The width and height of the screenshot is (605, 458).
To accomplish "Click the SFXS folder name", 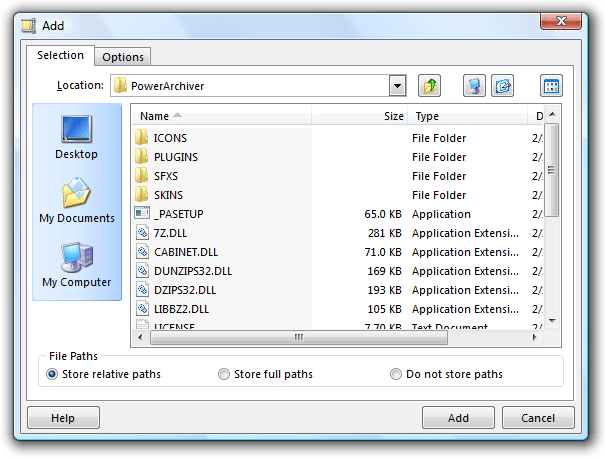I will 166,176.
